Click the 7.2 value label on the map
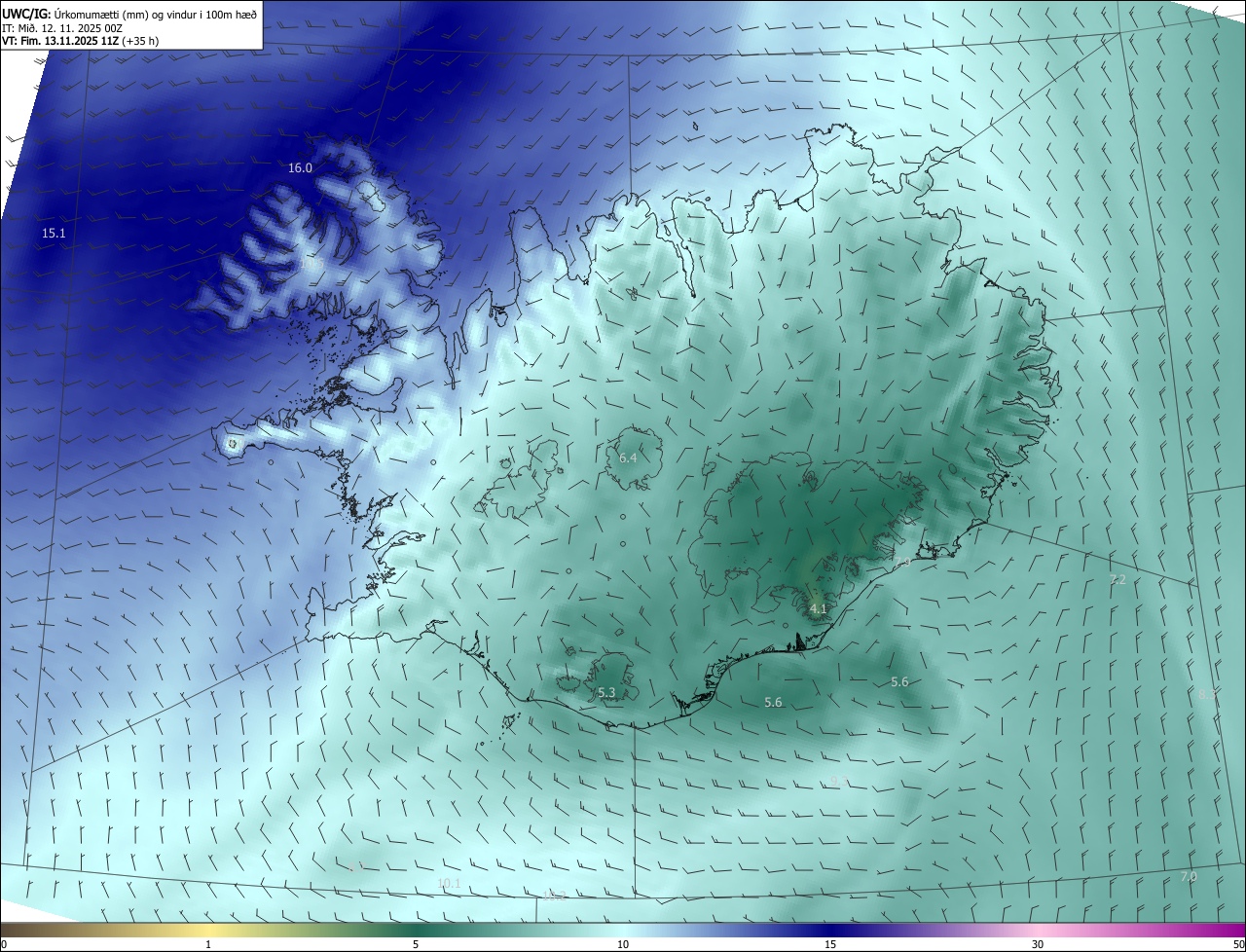 pos(1118,579)
